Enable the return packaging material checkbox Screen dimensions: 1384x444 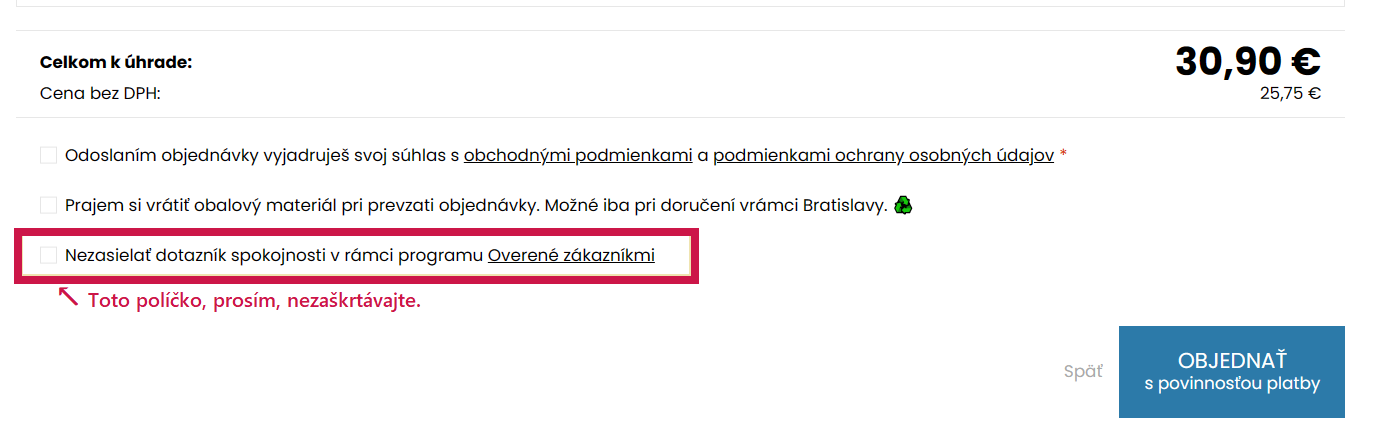pos(48,205)
